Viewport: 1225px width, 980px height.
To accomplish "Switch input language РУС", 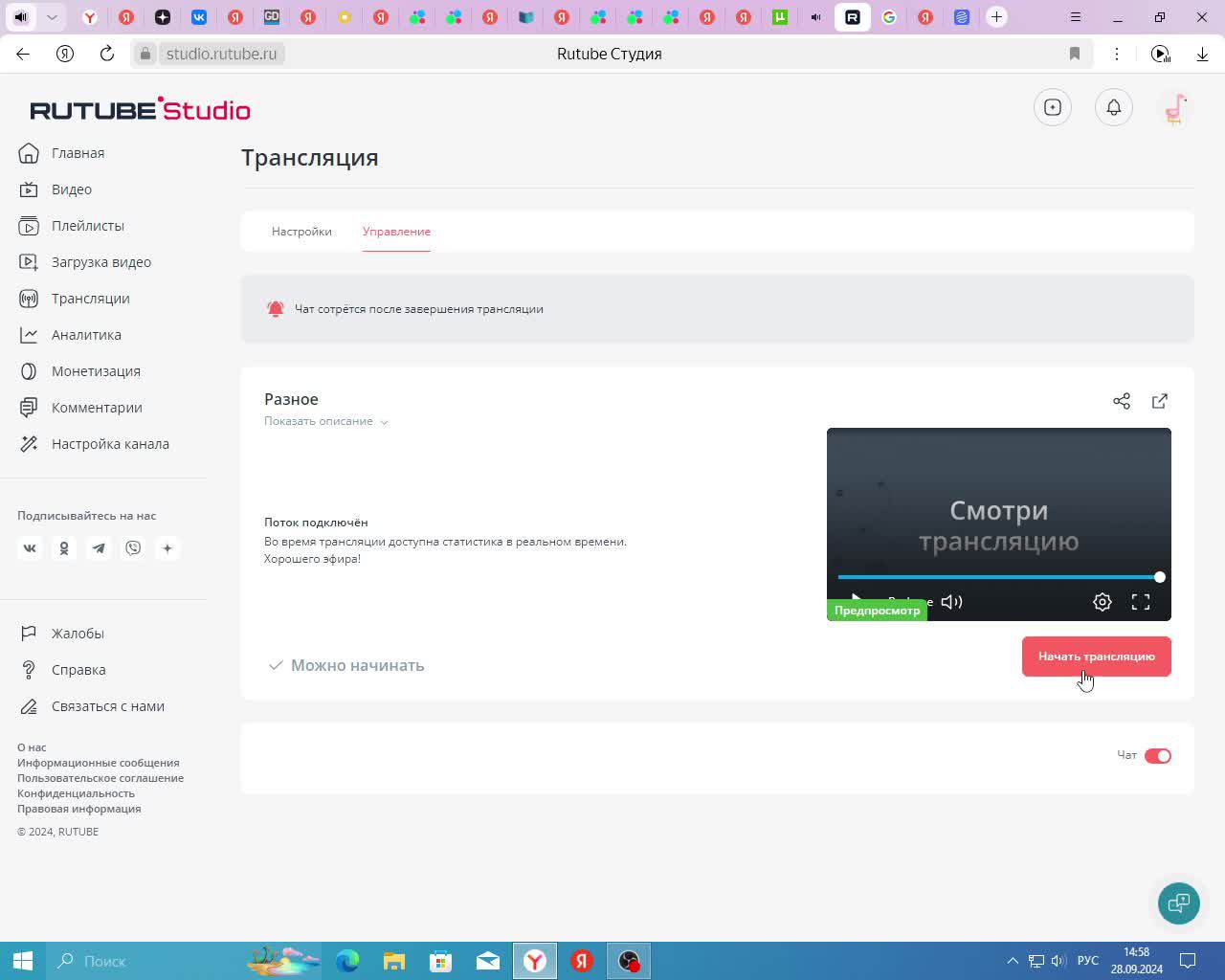I will tap(1088, 961).
